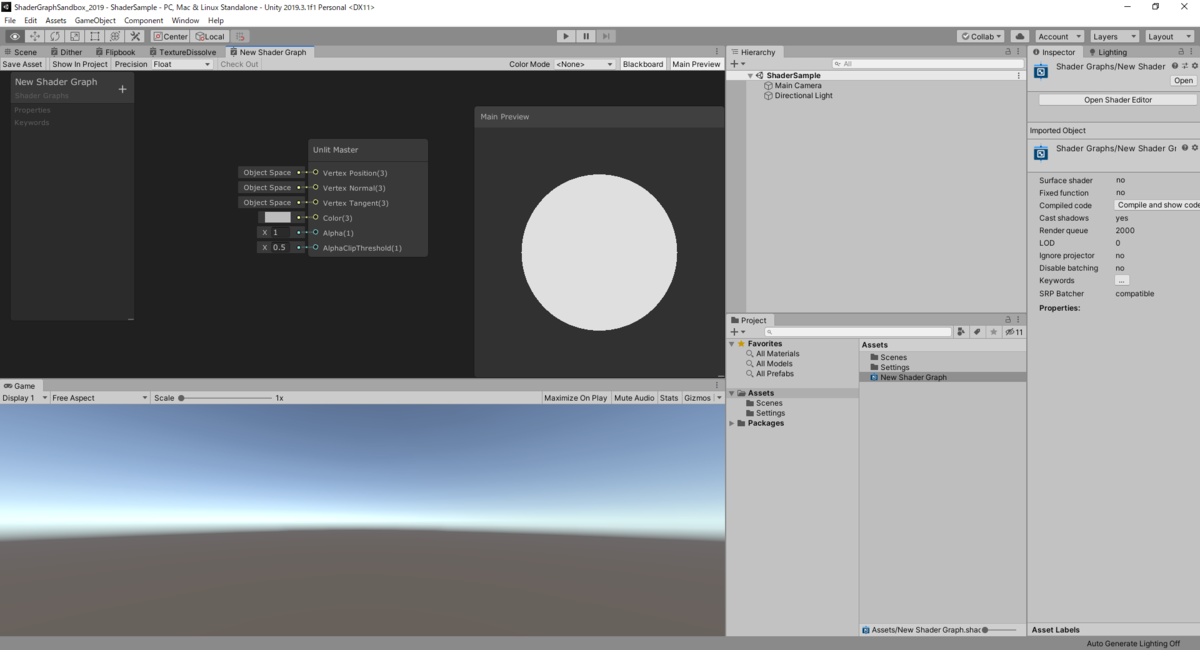
Task: Select Directional Light in Hierarchy
Action: [x=804, y=96]
